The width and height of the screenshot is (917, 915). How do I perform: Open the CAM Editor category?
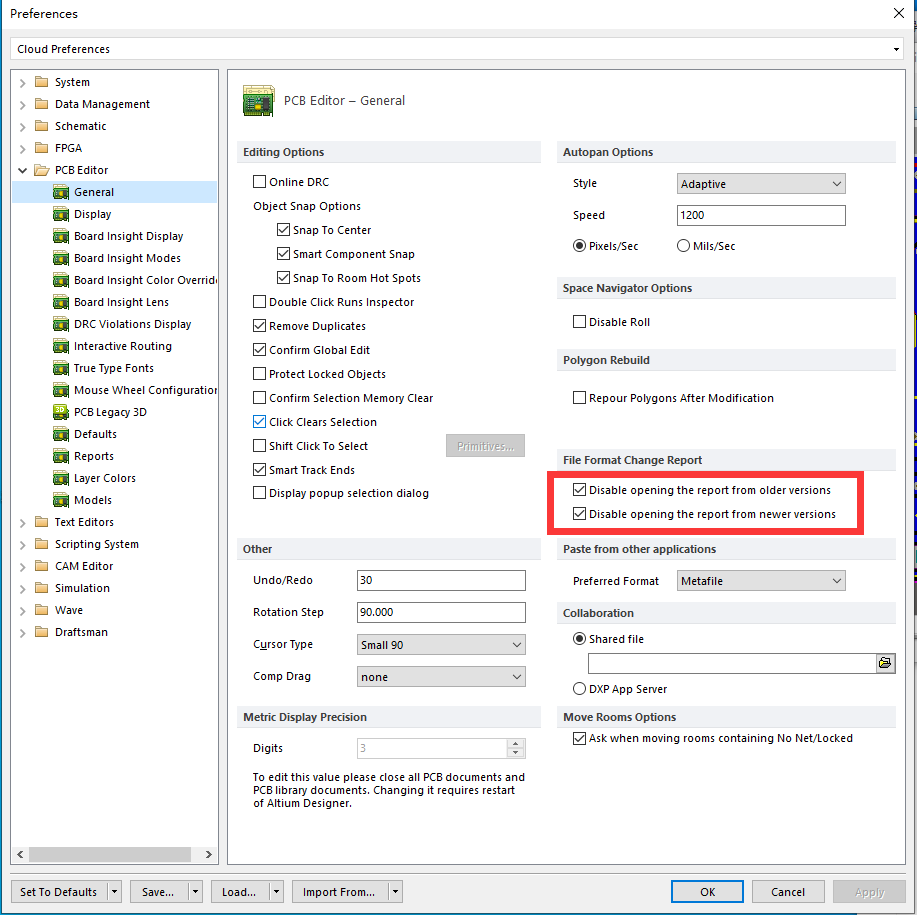[84, 566]
